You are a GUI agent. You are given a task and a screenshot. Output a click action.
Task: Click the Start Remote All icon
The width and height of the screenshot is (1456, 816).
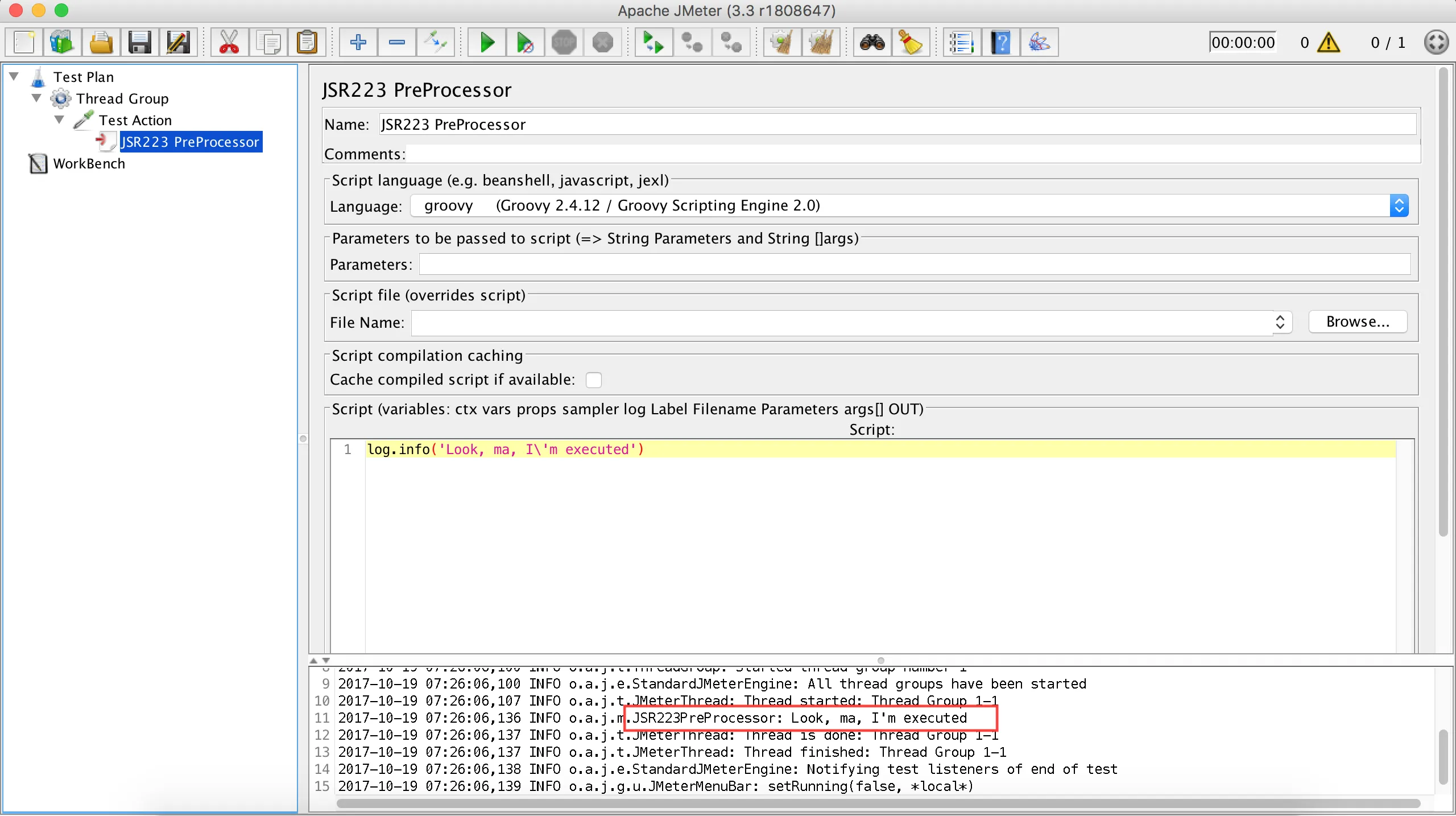click(x=653, y=43)
